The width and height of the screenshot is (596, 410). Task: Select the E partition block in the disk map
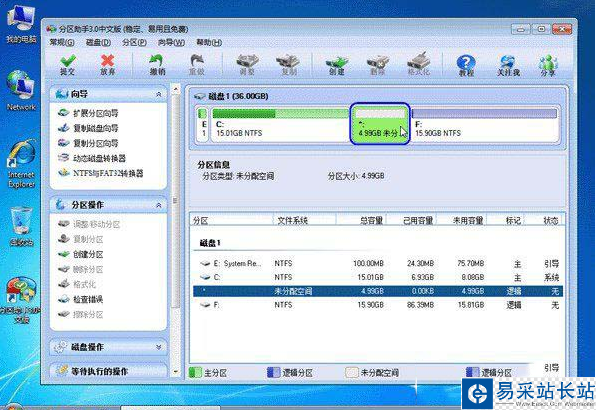point(203,124)
